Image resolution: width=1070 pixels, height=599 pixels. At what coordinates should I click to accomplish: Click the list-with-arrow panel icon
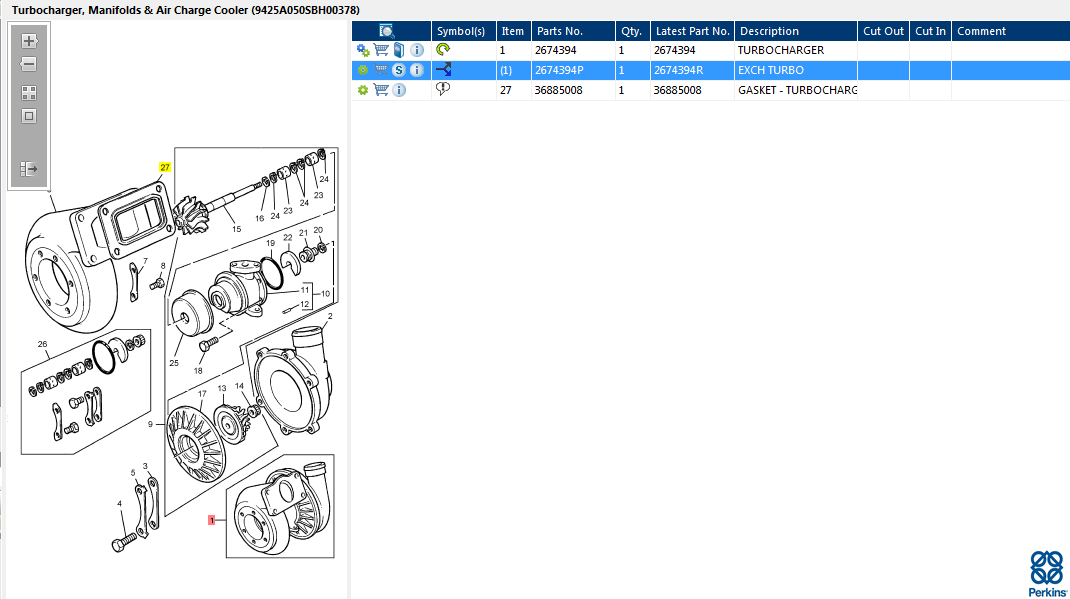tap(29, 169)
